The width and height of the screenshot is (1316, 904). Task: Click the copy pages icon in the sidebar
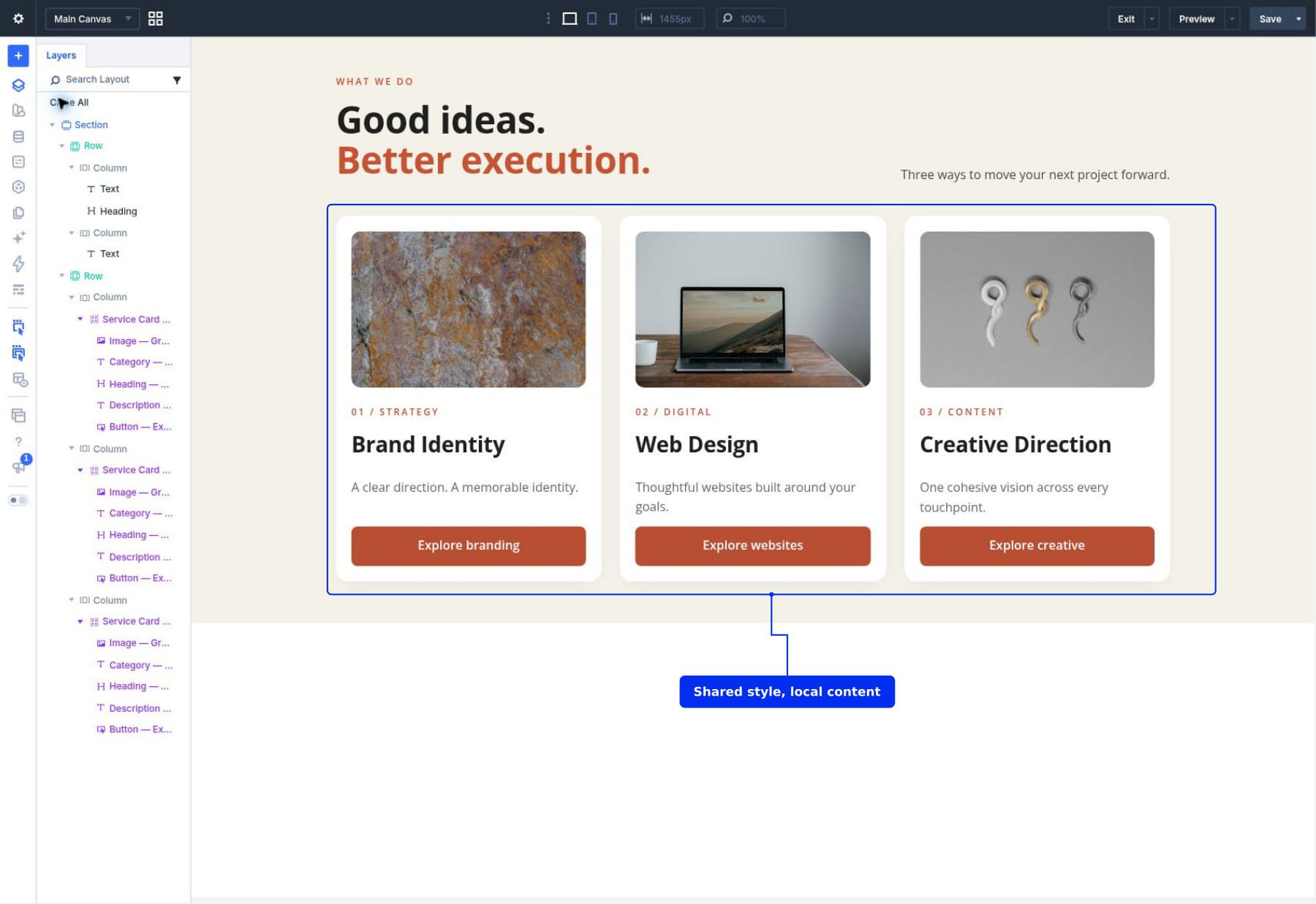click(x=18, y=213)
